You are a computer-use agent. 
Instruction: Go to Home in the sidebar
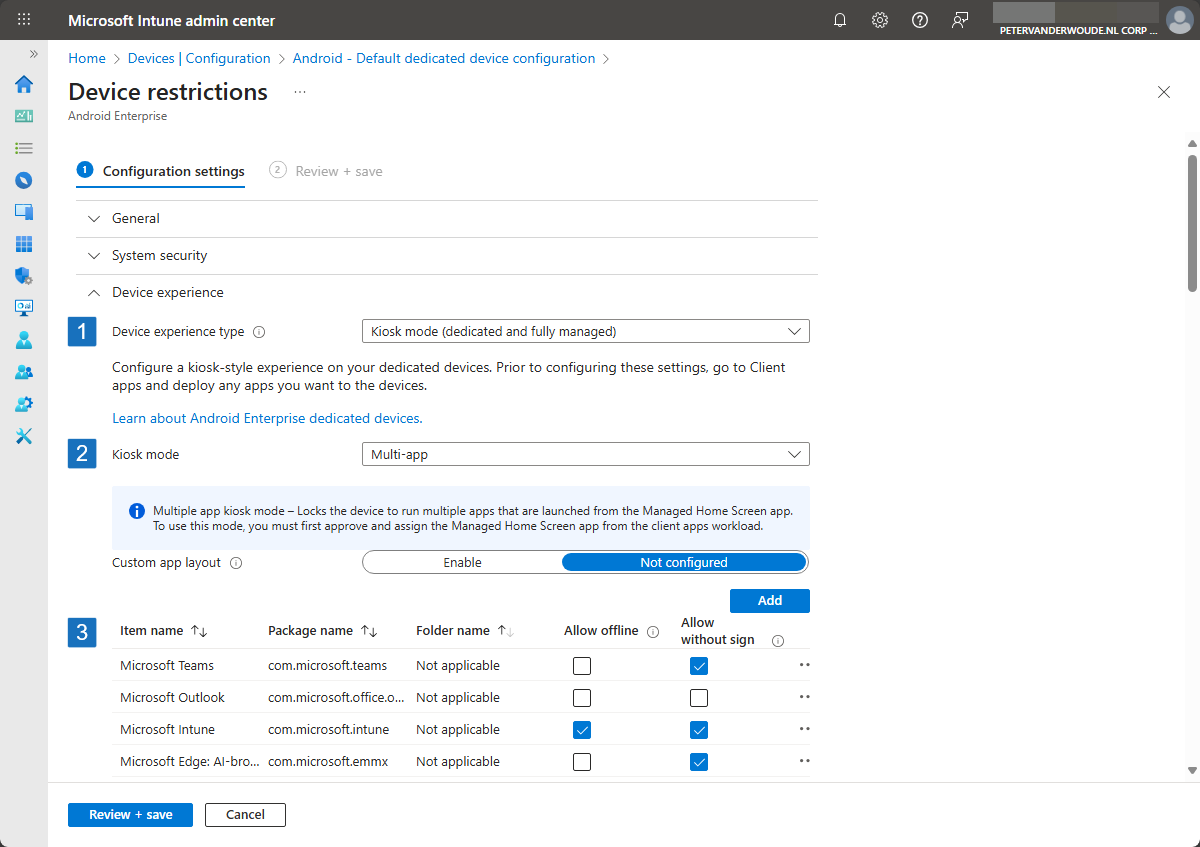(x=24, y=84)
